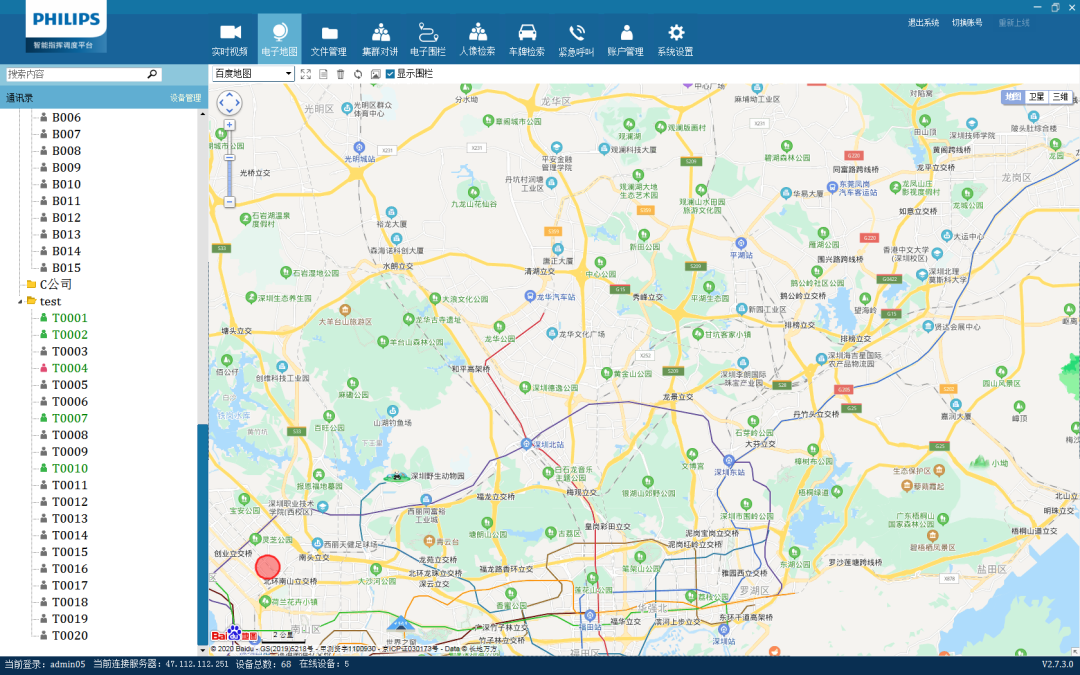Viewport: 1080px width, 675px height.
Task: Select device T0004 with red icon
Action: tap(70, 368)
